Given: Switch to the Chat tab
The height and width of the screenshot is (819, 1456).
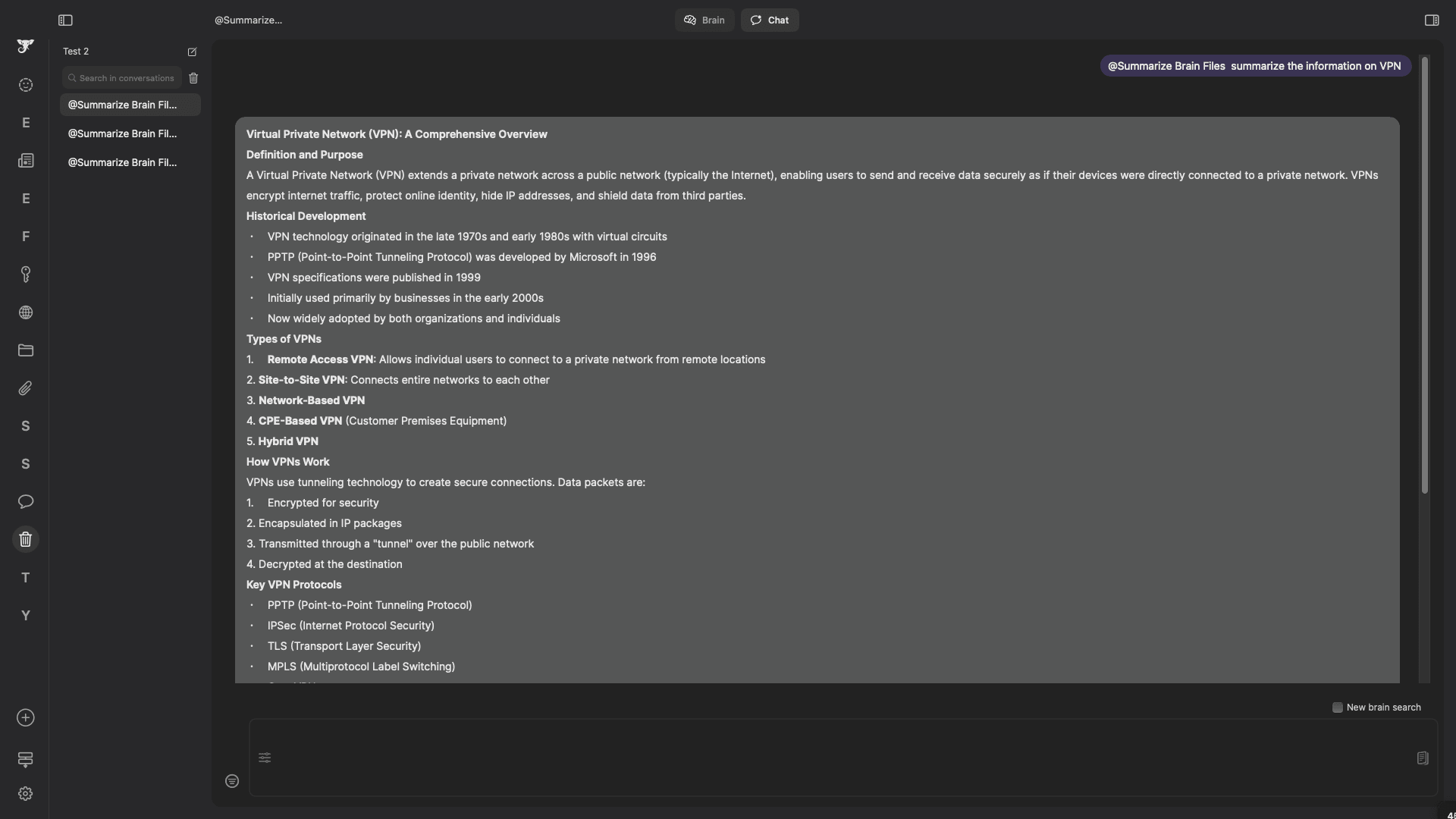Looking at the screenshot, I should (x=770, y=20).
